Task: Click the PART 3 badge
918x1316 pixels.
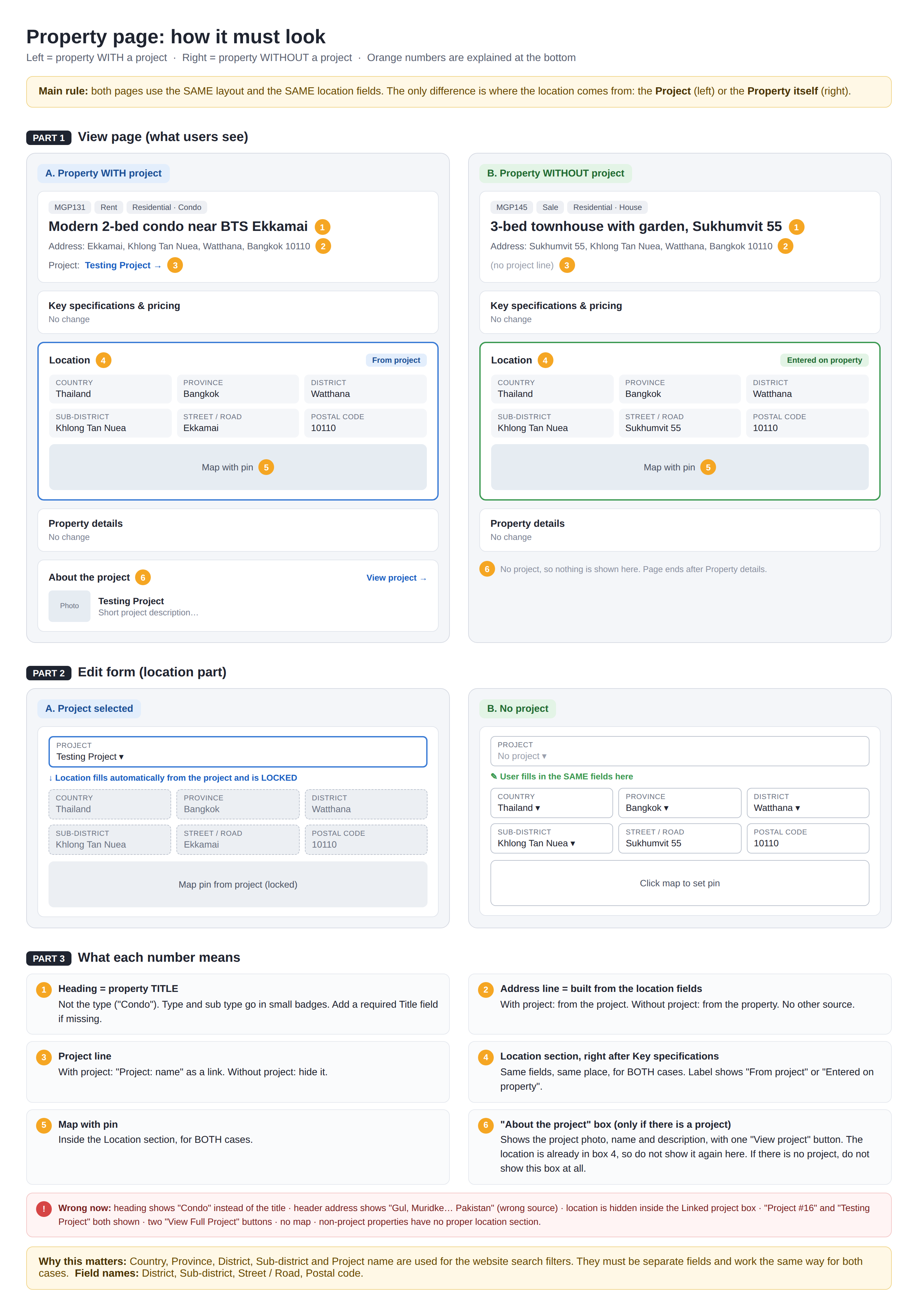Action: coord(49,958)
